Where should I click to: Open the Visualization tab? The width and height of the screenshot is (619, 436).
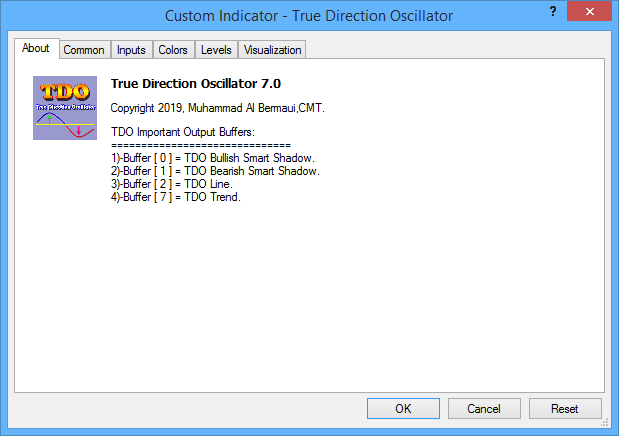[x=272, y=50]
